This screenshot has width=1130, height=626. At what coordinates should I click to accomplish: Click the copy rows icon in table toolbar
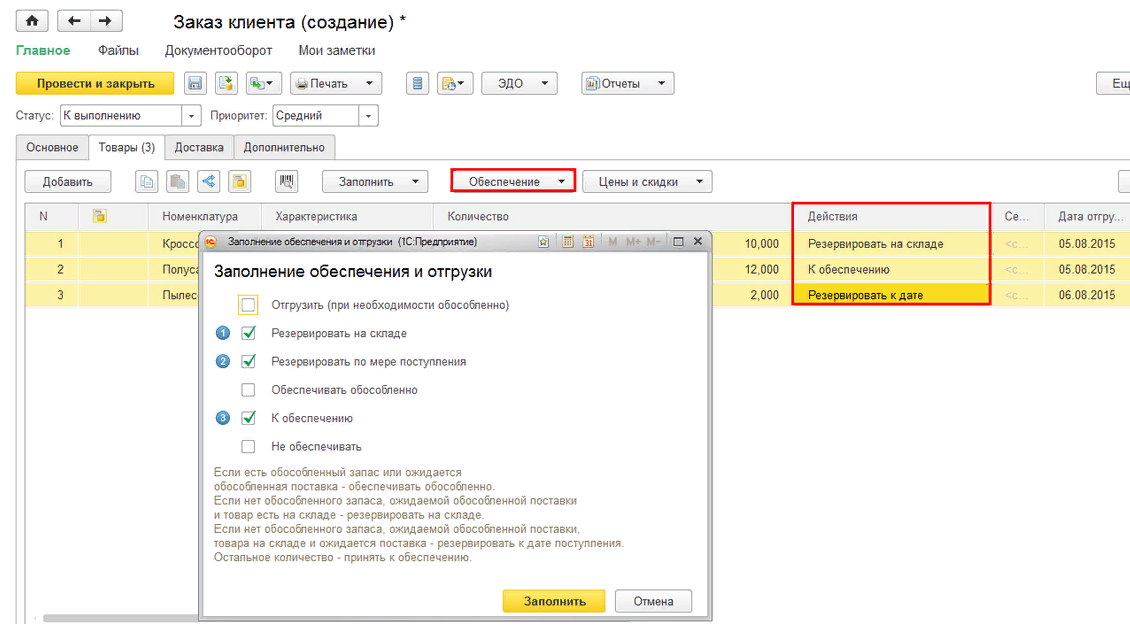point(147,182)
